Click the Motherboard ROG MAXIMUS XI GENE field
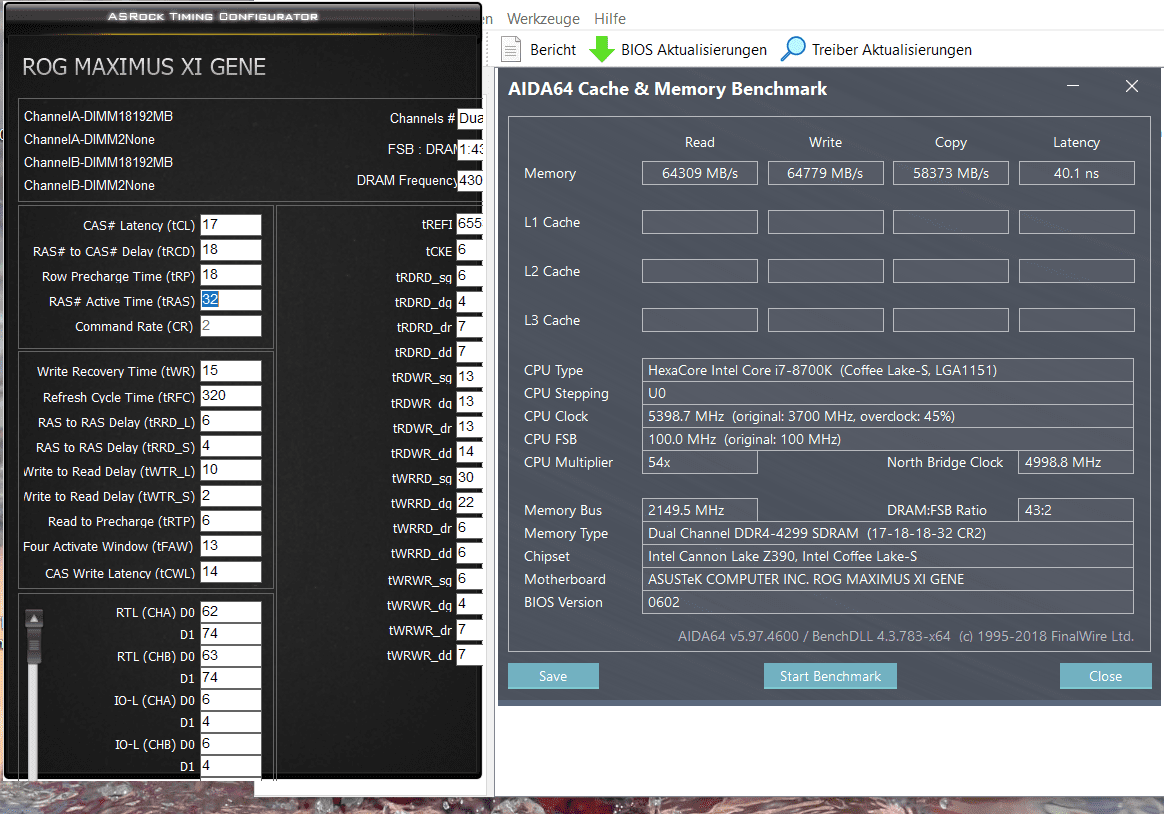Screen dimensions: 1164x814 point(887,580)
